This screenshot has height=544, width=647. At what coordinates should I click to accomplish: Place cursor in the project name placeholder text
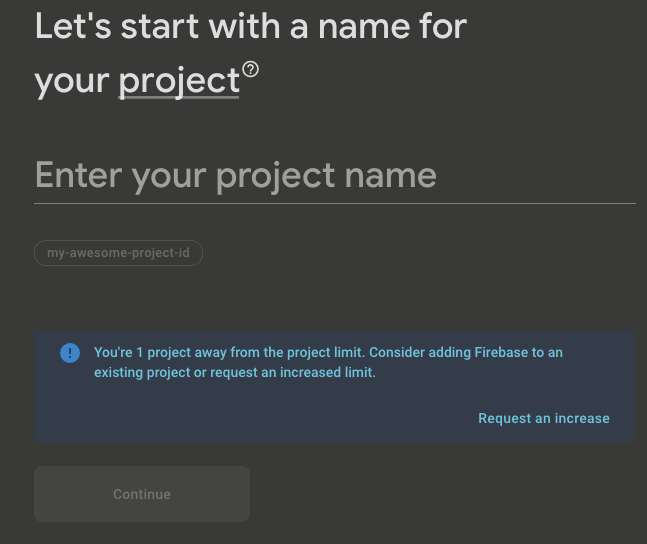point(236,176)
